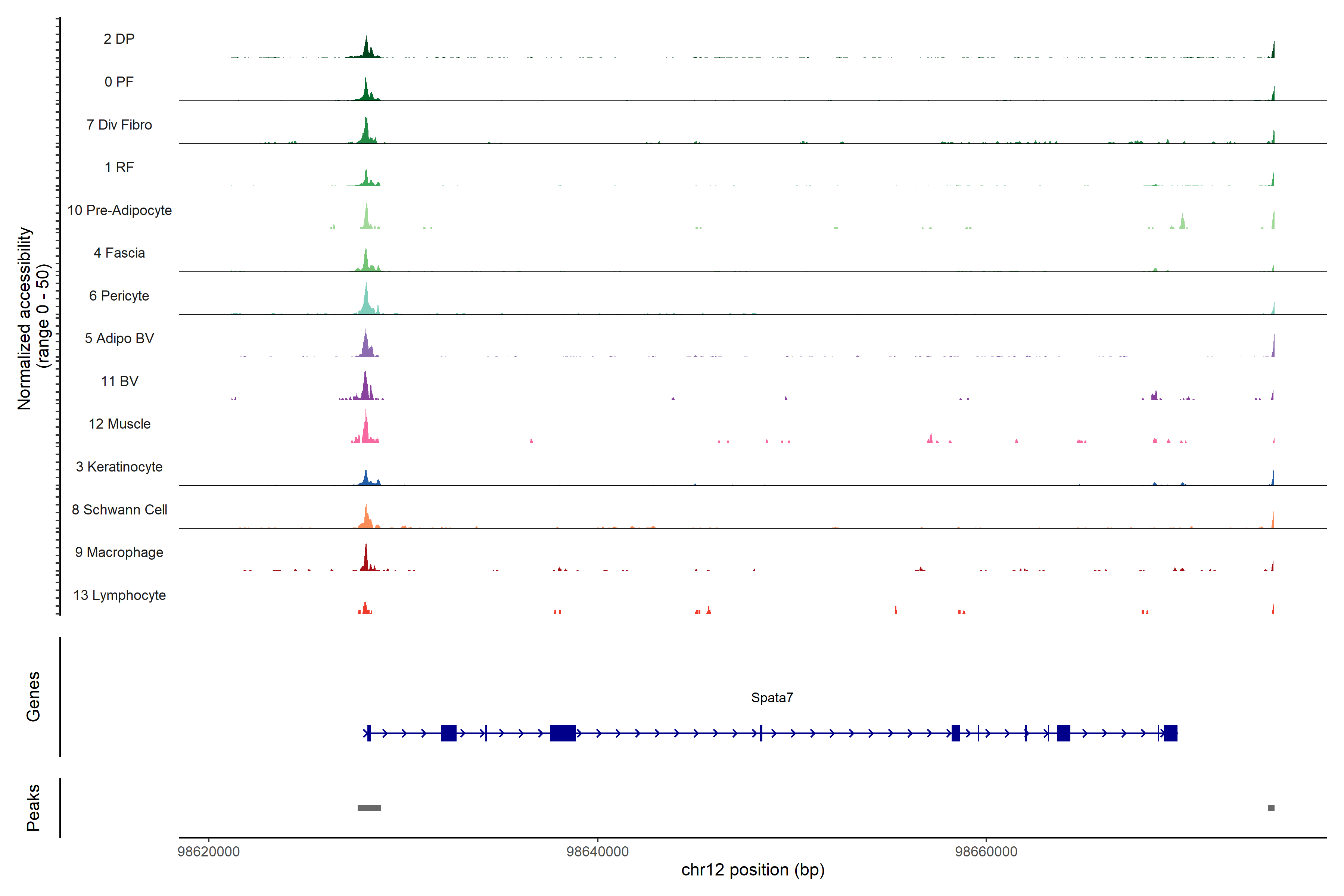Screen dimensions: 1344x896
Task: Click the 13 Lymphocyte track label
Action: [119, 595]
